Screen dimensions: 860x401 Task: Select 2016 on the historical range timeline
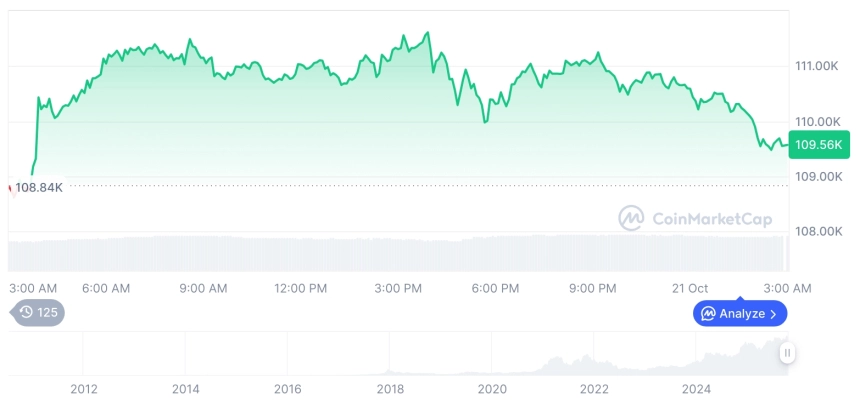(287, 388)
